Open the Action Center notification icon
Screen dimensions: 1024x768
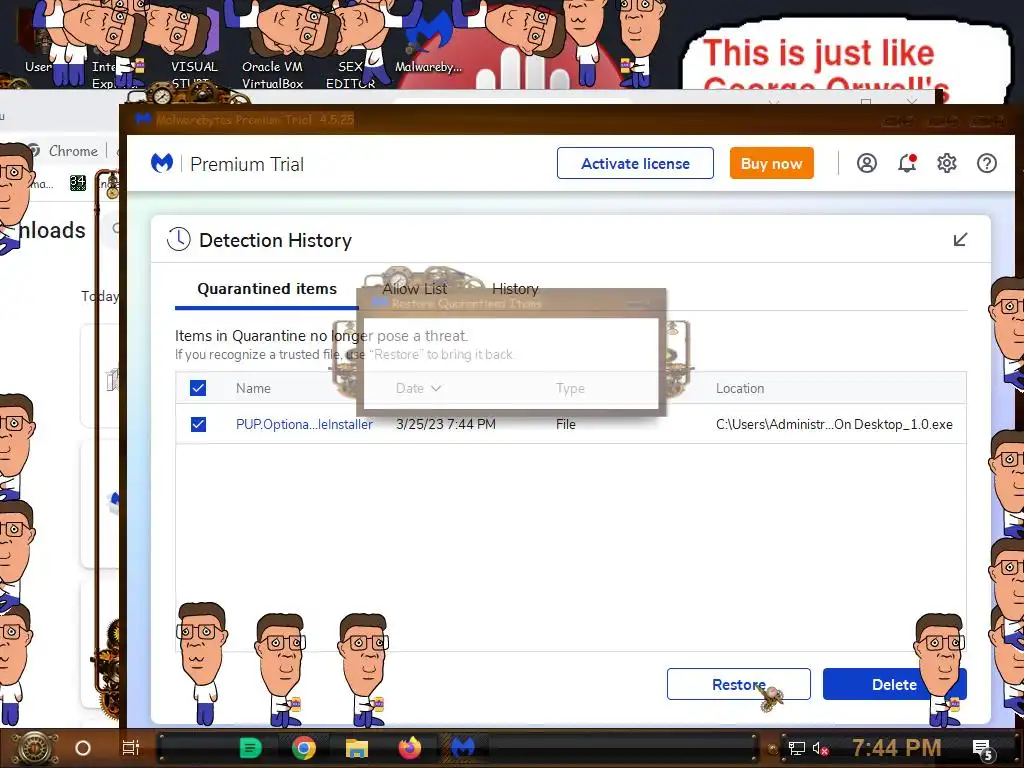pos(983,750)
